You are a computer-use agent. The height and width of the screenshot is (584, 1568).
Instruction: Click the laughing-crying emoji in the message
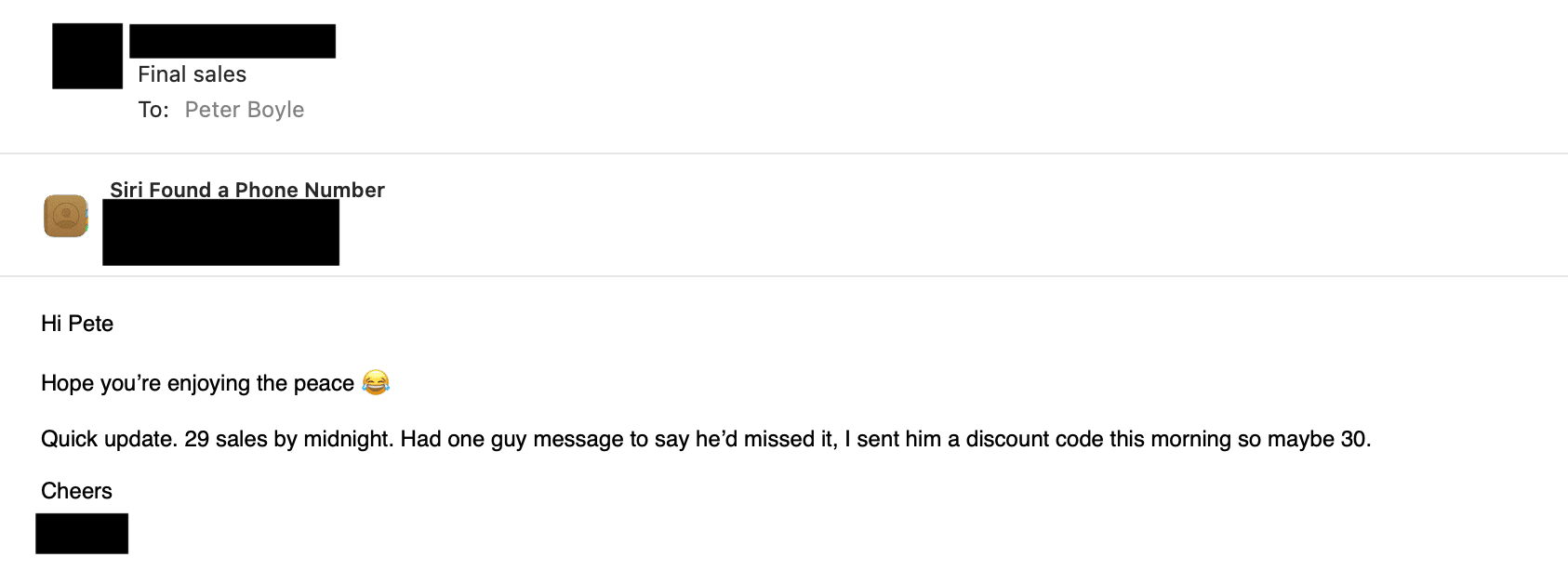tap(376, 382)
